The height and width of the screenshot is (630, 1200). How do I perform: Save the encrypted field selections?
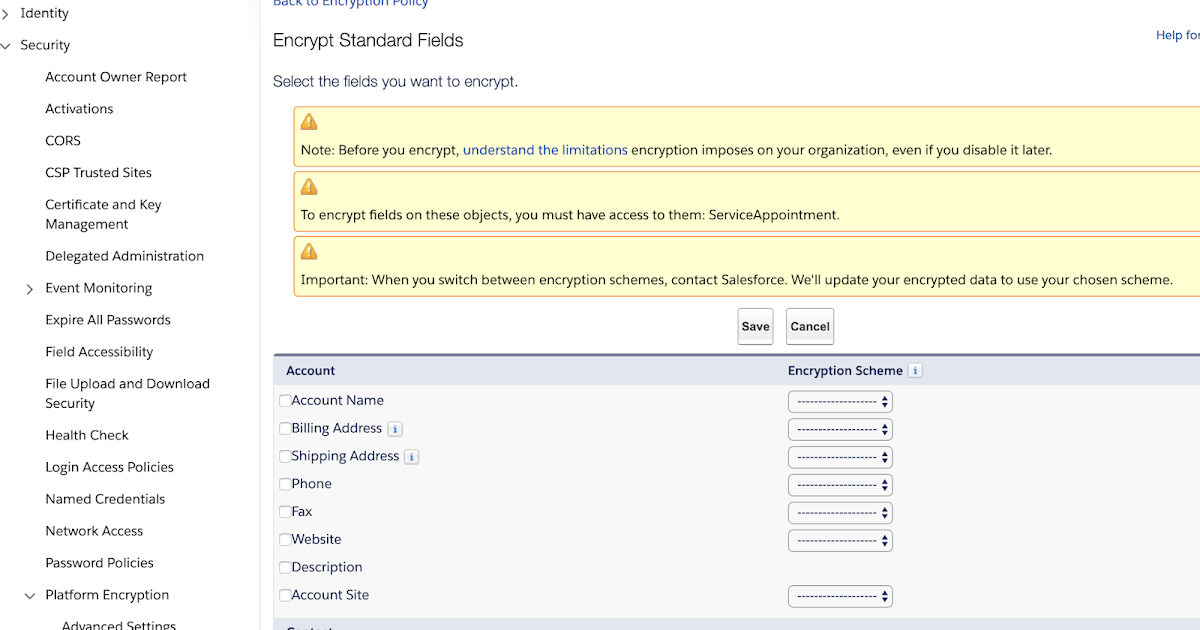point(755,326)
